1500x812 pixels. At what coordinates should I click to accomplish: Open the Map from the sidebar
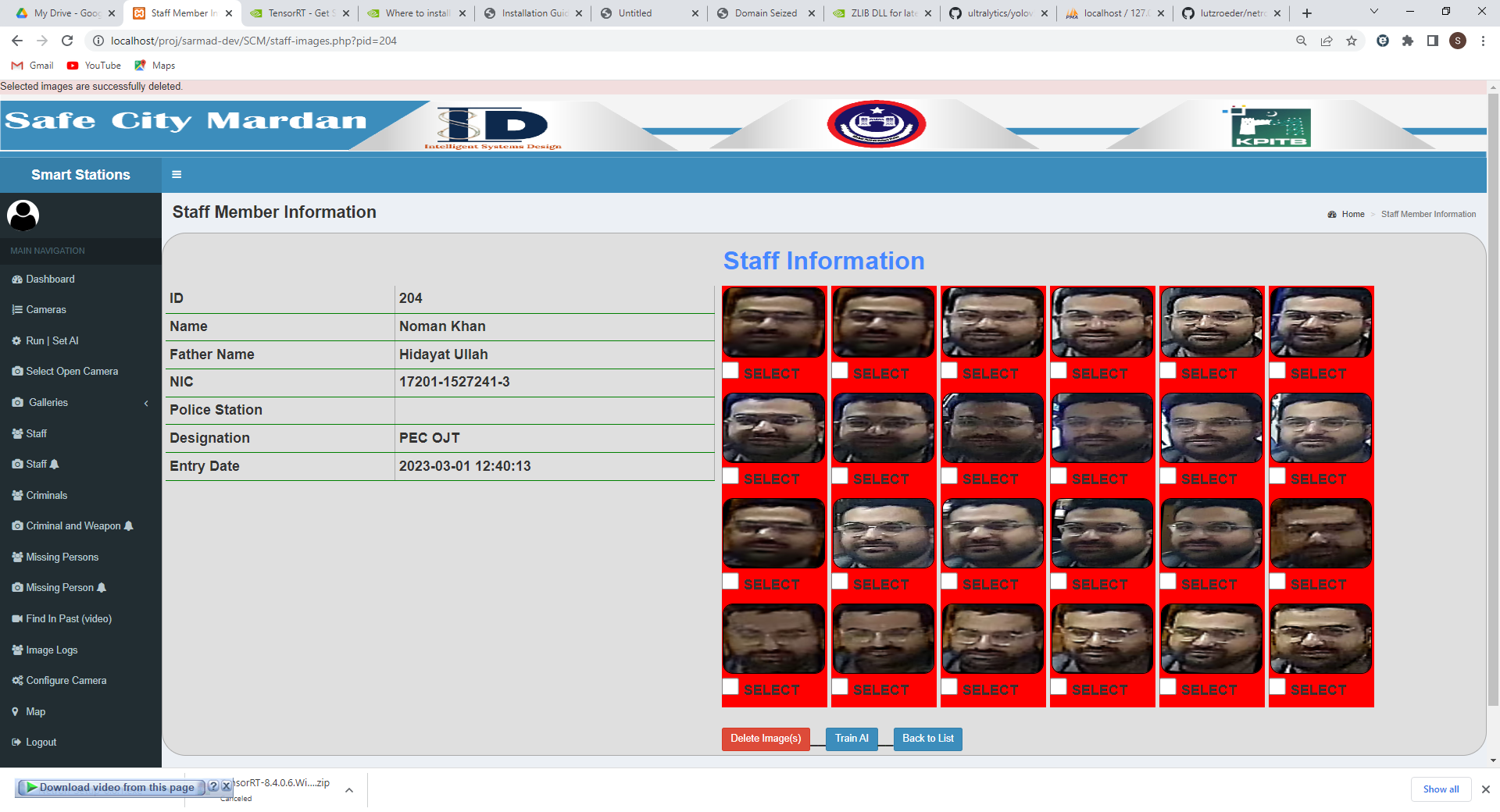(35, 711)
